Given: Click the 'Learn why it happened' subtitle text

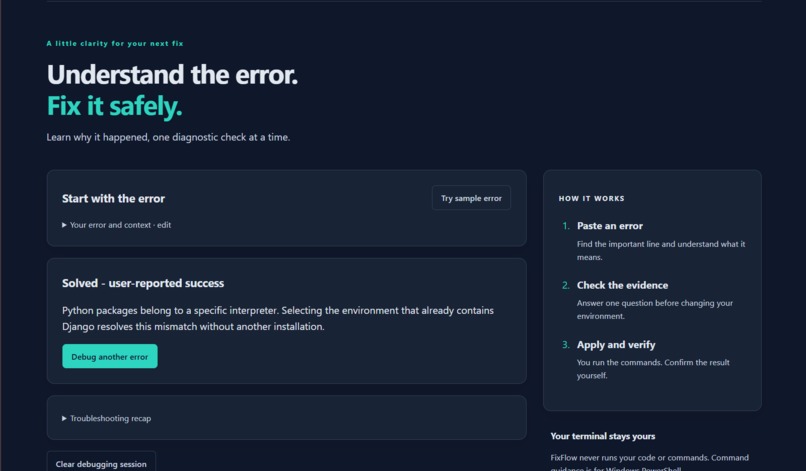Looking at the screenshot, I should [x=168, y=137].
